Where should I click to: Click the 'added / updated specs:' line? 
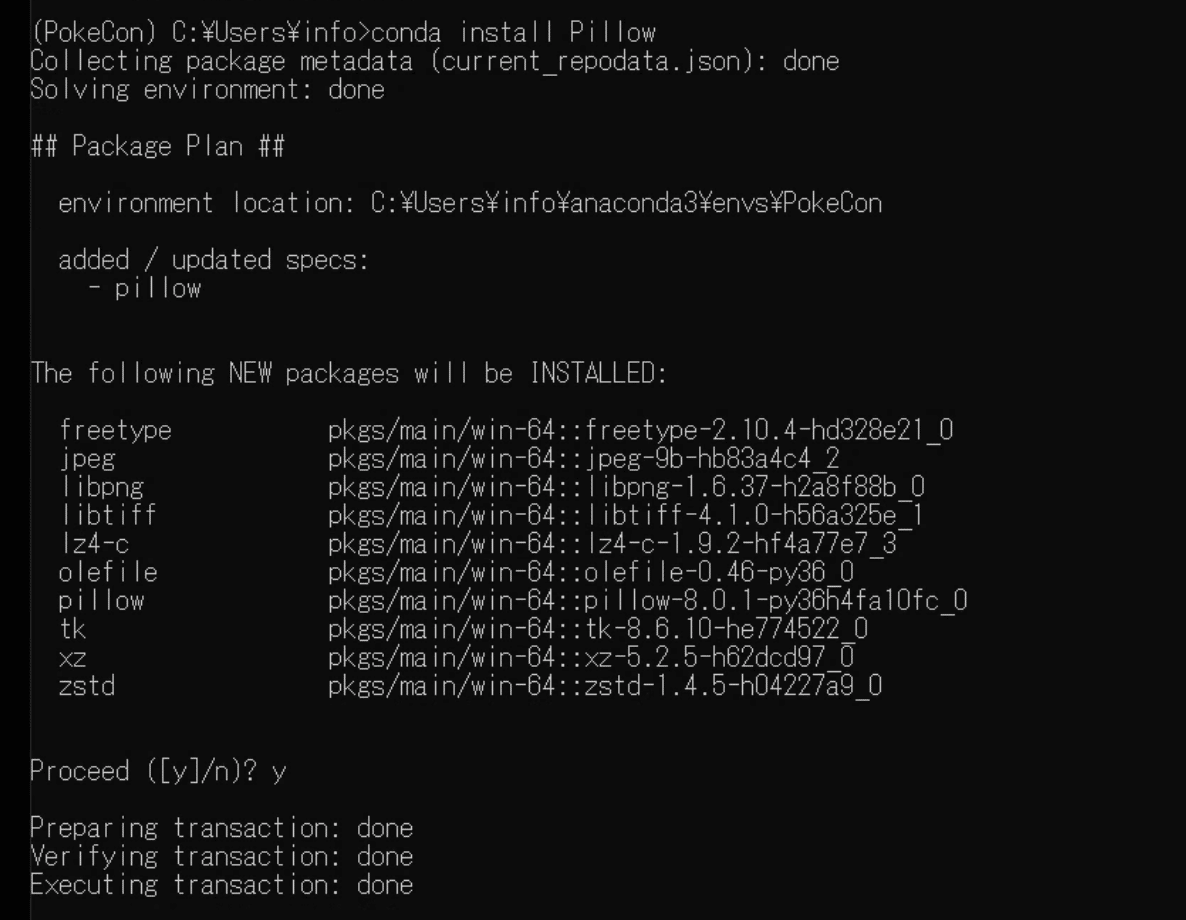(x=214, y=261)
